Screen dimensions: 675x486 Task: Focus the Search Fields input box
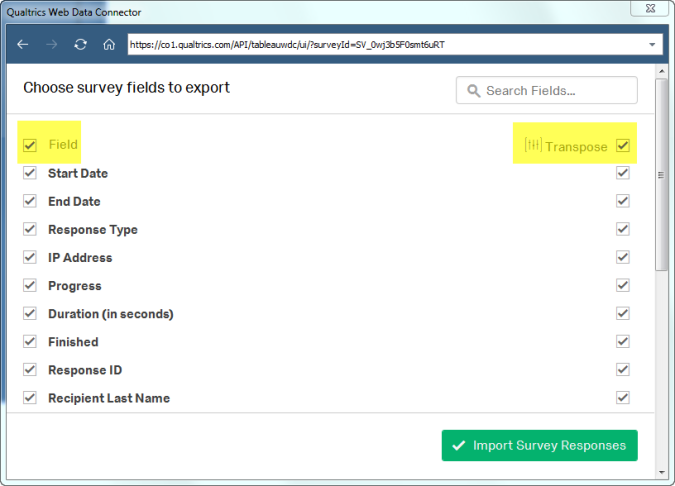547,90
